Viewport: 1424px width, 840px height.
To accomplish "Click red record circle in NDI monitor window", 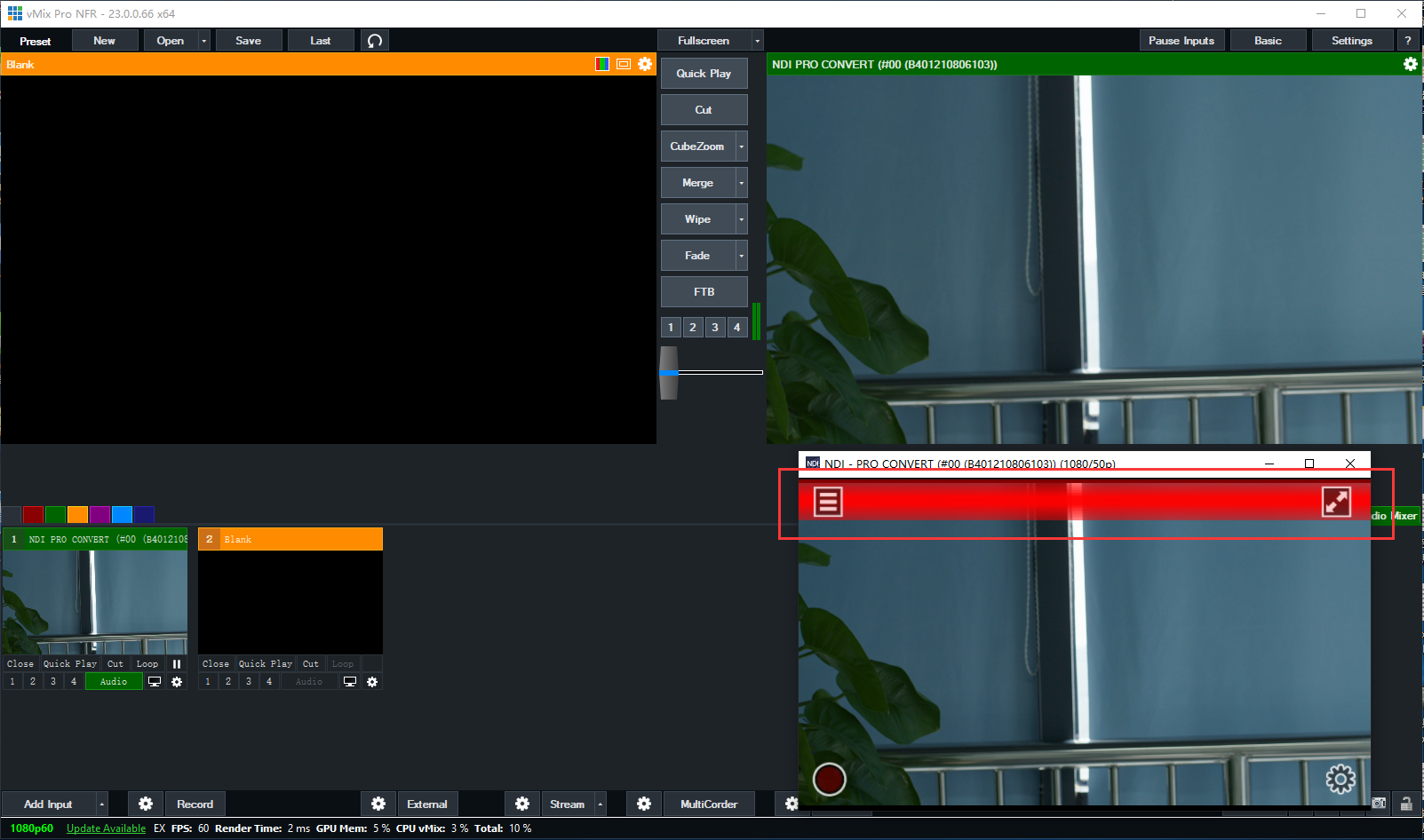I will 829,780.
